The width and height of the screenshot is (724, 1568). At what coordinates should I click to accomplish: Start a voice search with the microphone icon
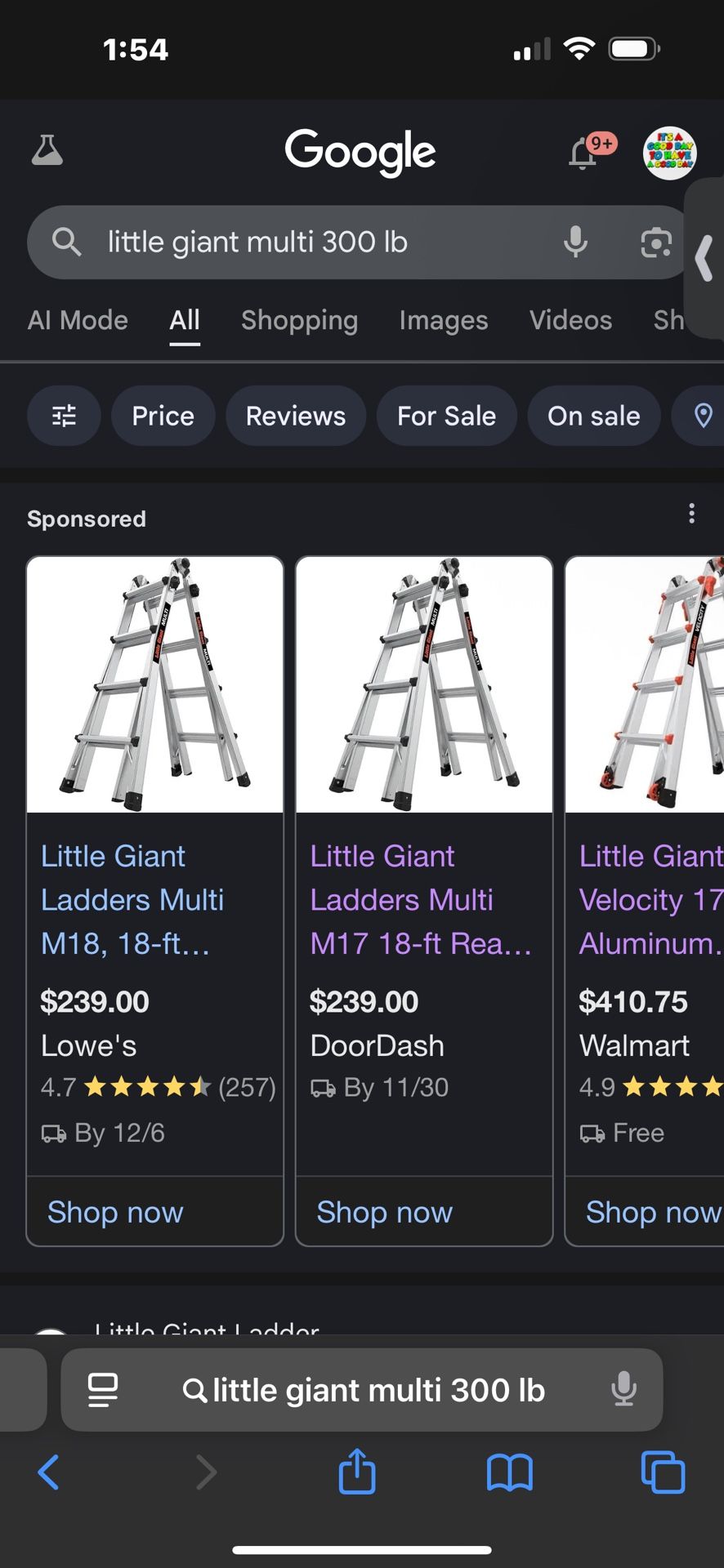click(x=576, y=242)
